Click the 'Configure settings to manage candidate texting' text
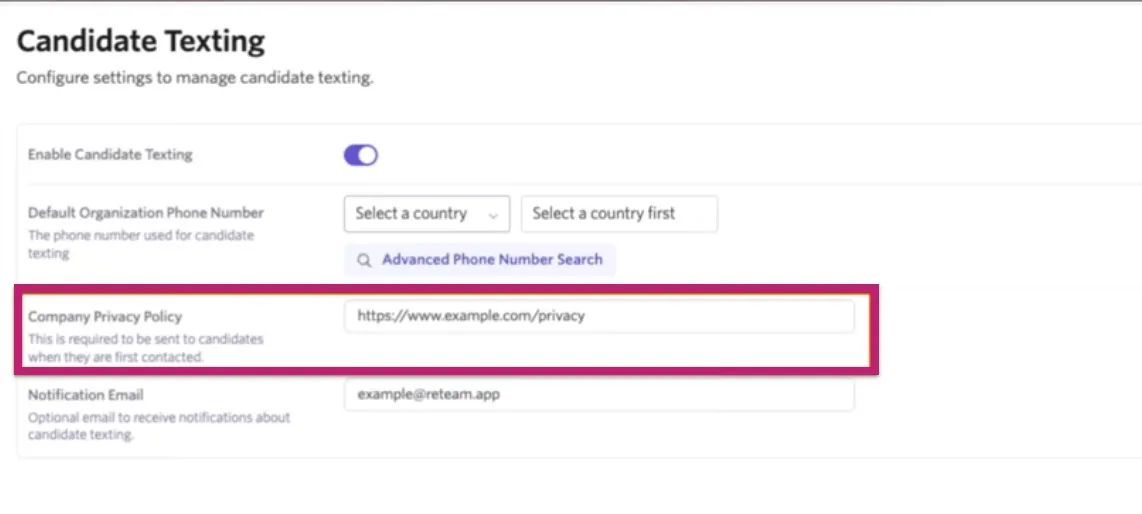The width and height of the screenshot is (1142, 514). tap(195, 78)
